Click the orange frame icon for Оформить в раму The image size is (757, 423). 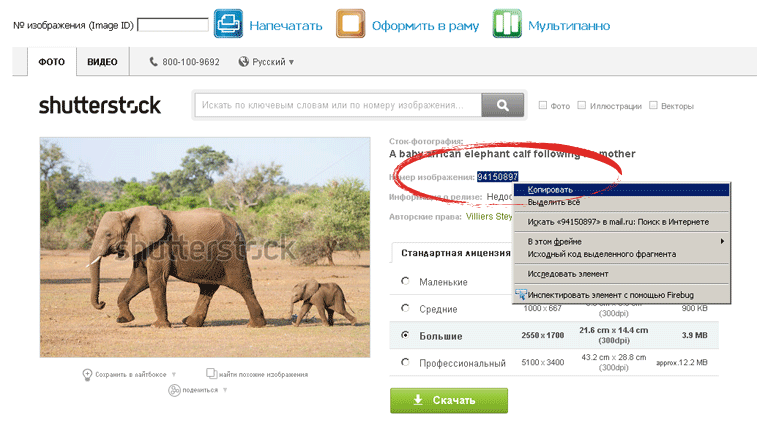350,24
